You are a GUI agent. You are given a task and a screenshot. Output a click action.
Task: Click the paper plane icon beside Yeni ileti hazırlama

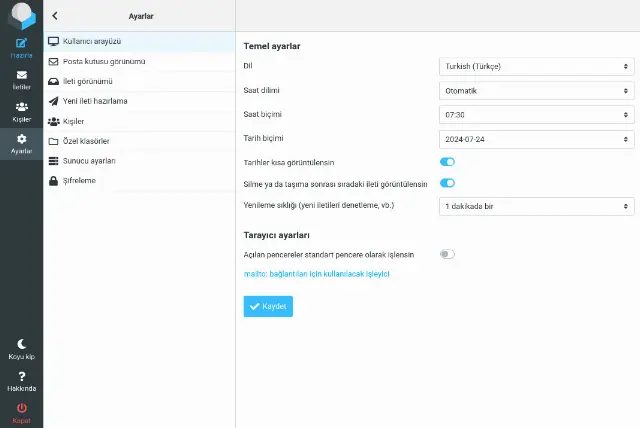tap(53, 101)
